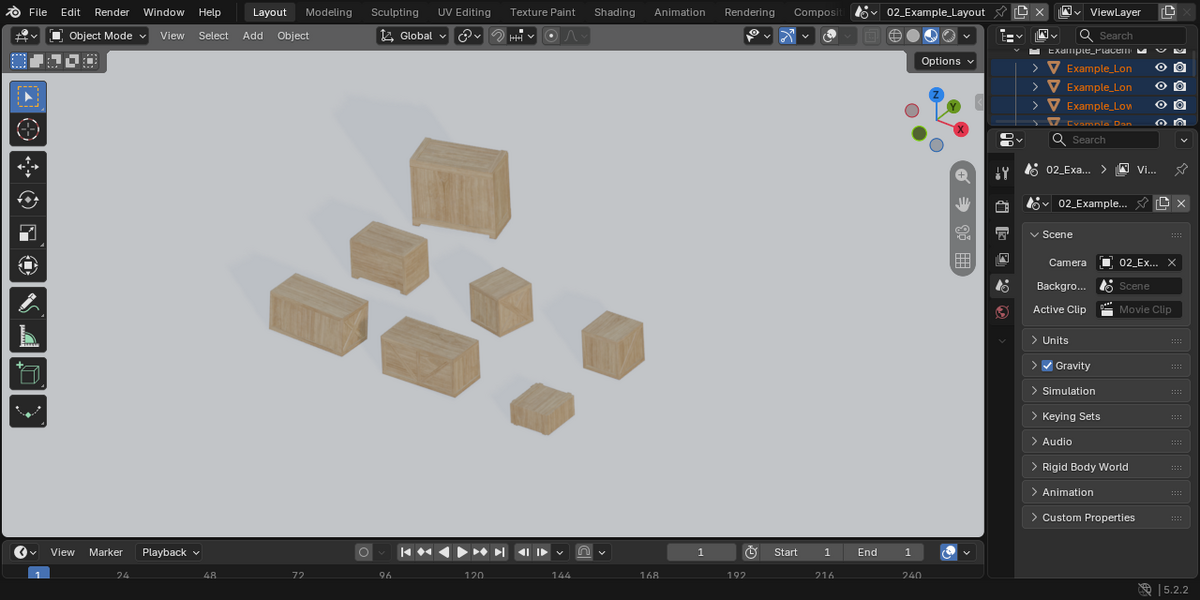The image size is (1200, 600).
Task: Enable auto keying record button
Action: tap(364, 552)
